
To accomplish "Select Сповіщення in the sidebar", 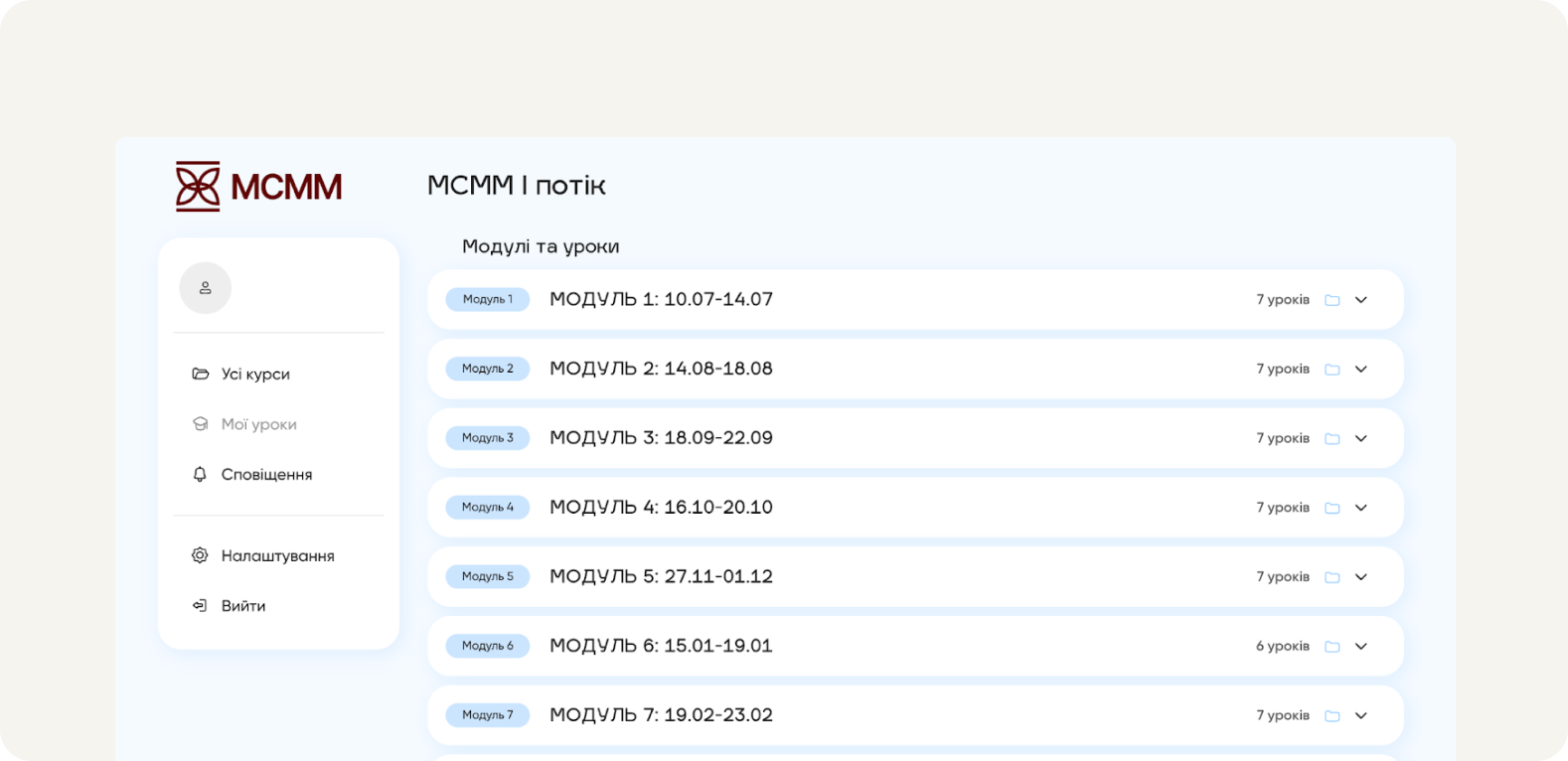I will click(265, 474).
